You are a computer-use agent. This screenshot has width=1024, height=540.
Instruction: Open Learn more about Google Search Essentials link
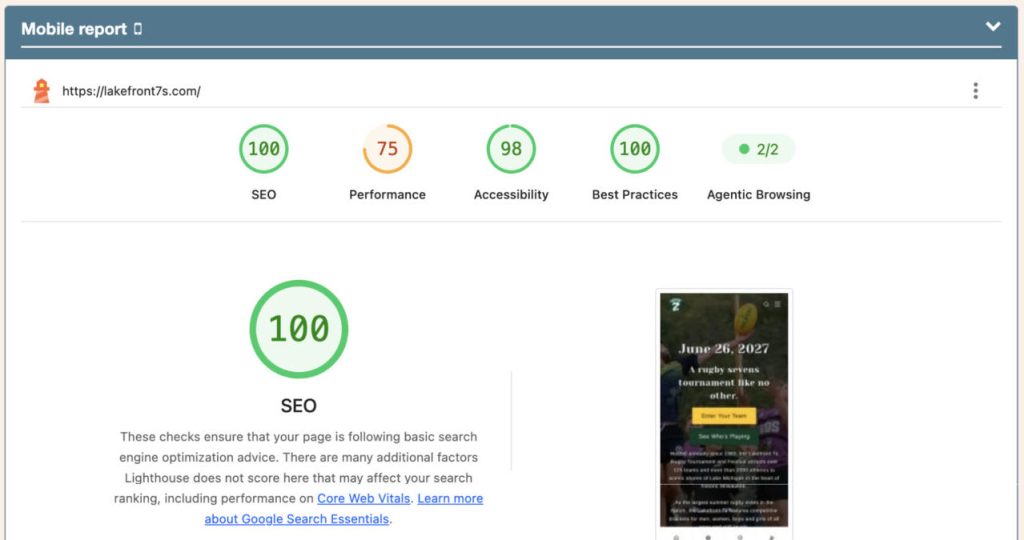344,509
